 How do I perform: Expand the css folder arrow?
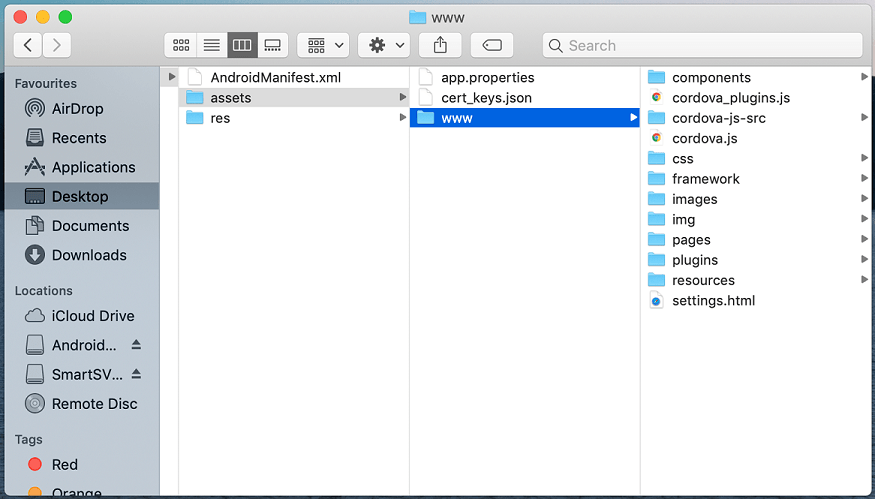tap(864, 158)
